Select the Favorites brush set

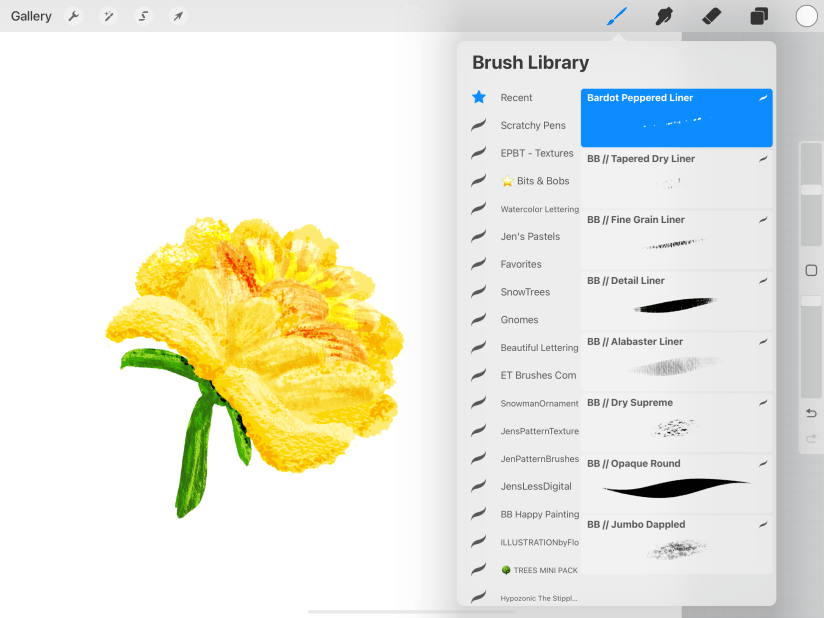click(520, 265)
